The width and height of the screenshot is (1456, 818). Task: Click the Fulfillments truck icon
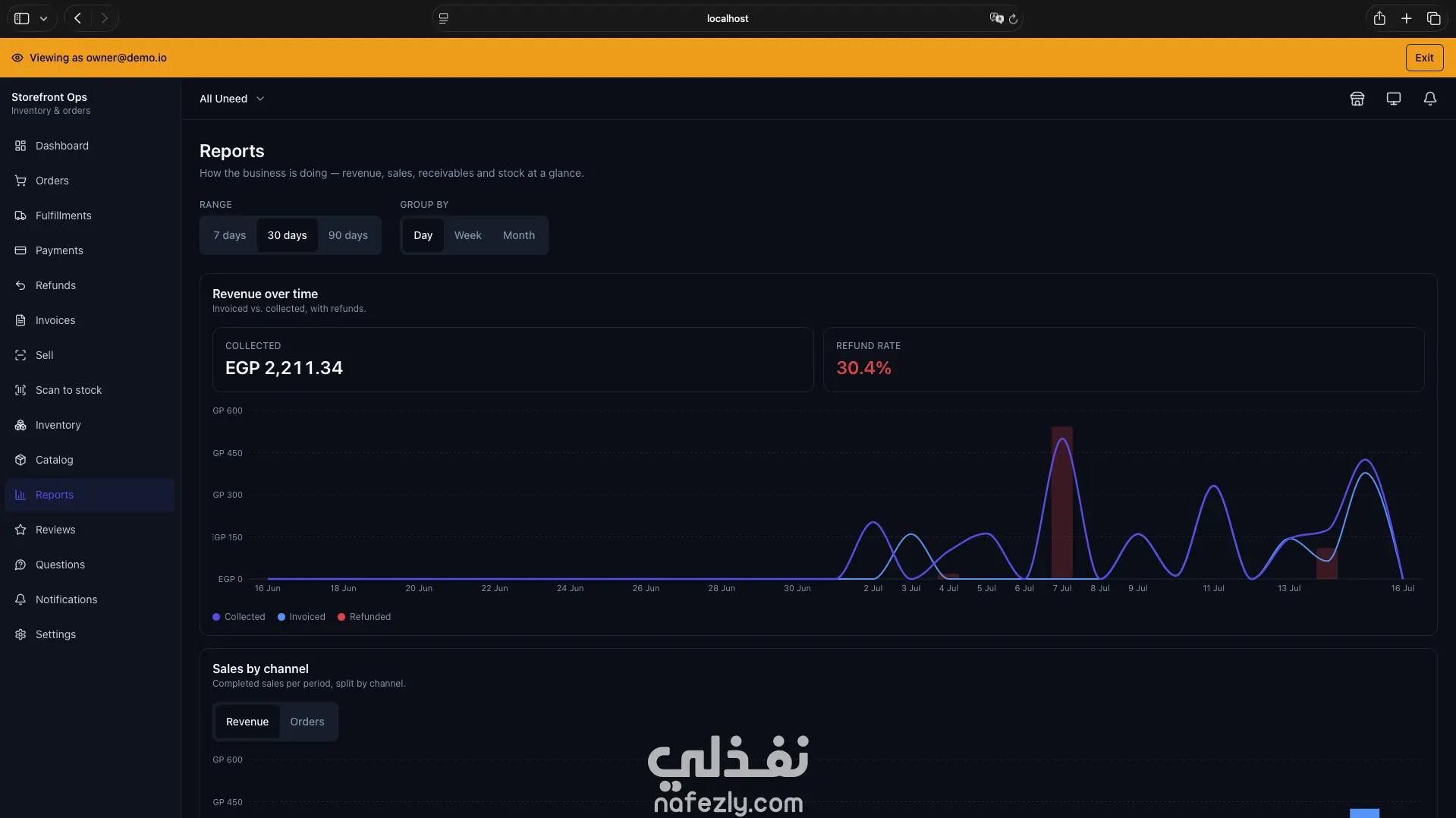(x=20, y=216)
